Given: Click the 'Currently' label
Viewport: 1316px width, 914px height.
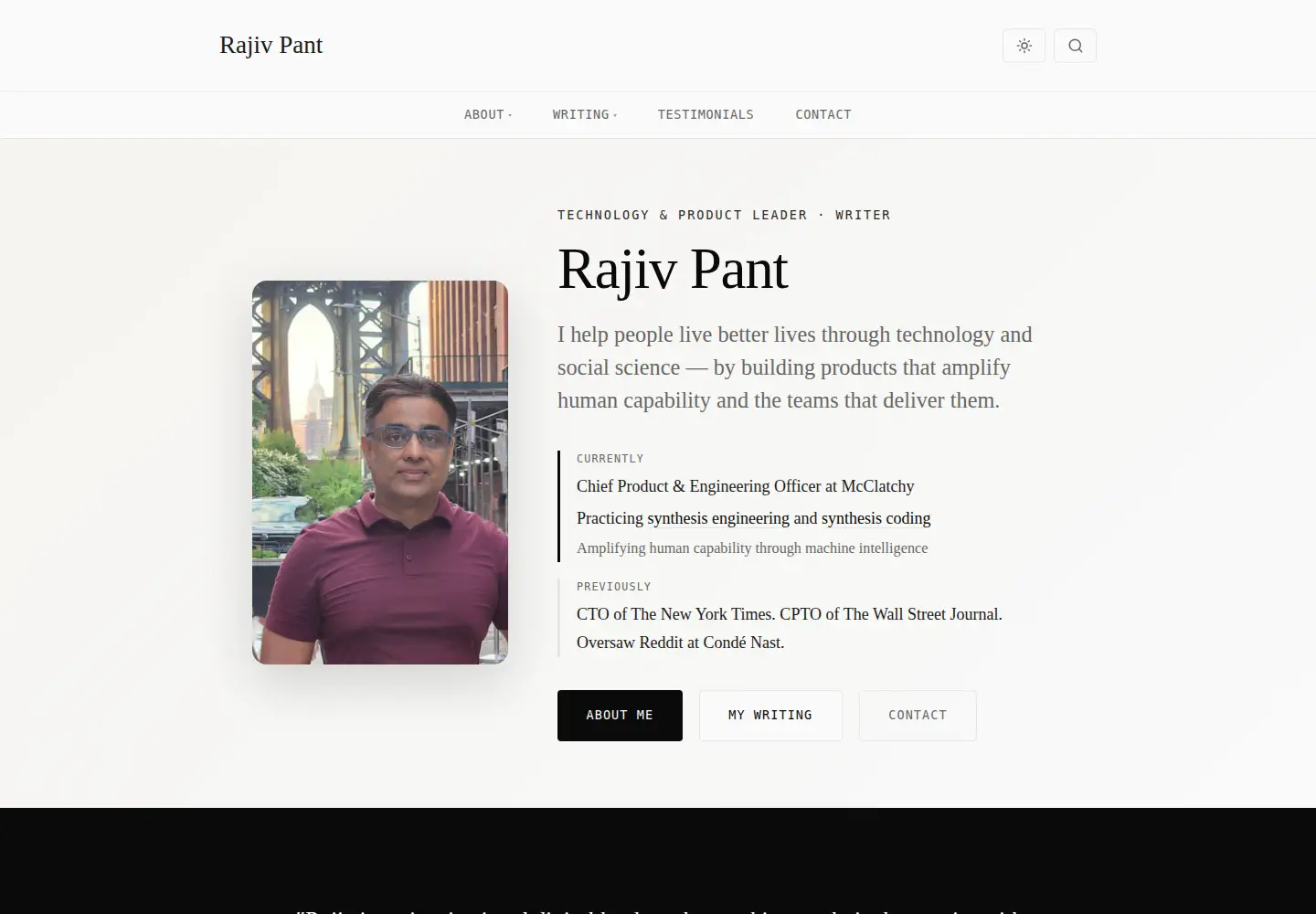Looking at the screenshot, I should point(610,459).
